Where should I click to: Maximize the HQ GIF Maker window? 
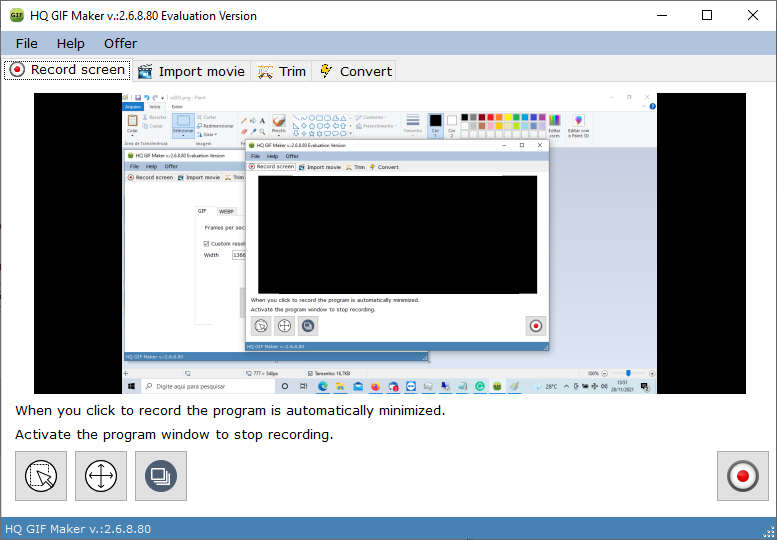(x=707, y=15)
